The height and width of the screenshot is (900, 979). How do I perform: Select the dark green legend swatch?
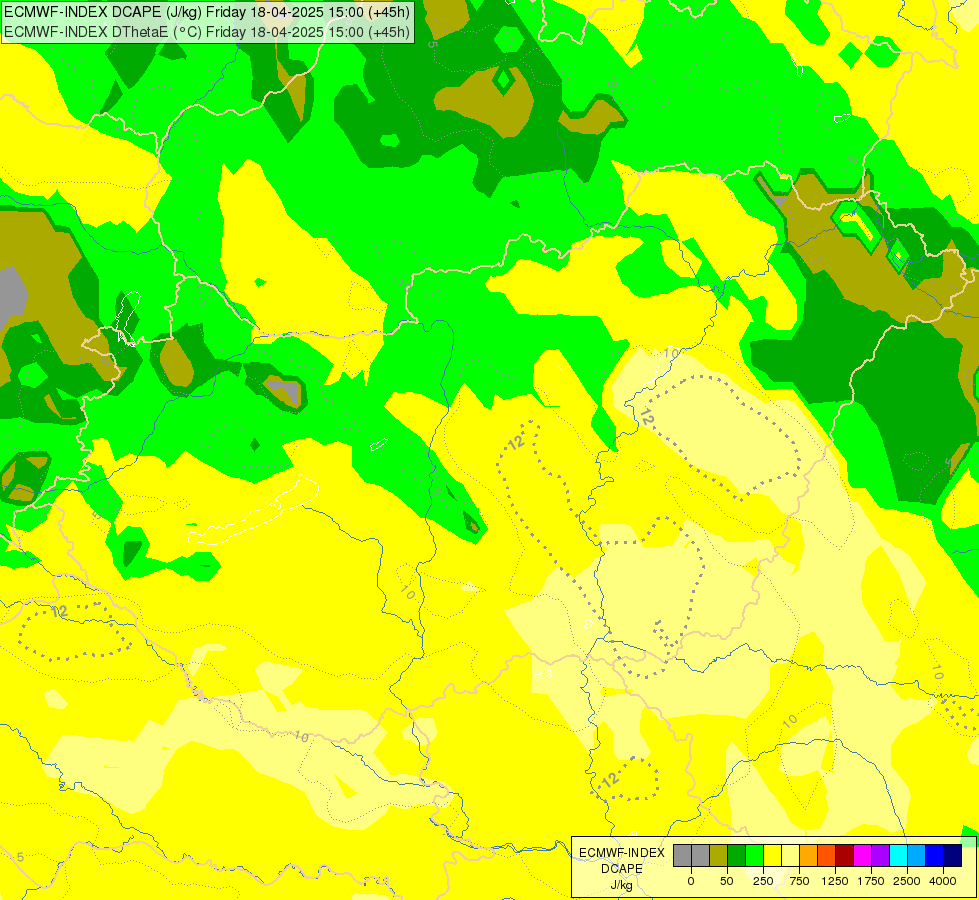click(x=737, y=855)
